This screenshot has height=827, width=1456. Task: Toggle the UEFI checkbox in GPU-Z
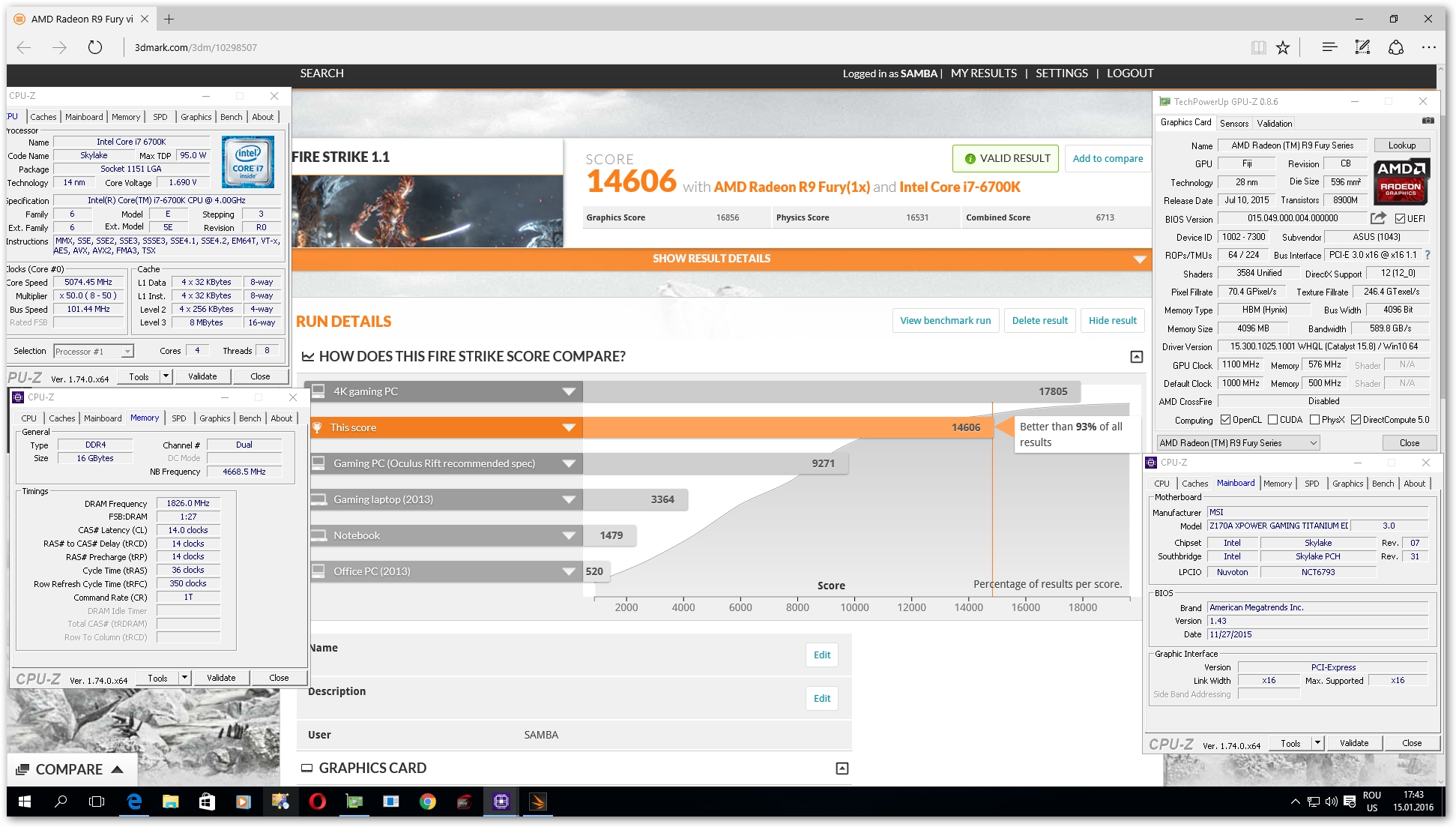1401,219
